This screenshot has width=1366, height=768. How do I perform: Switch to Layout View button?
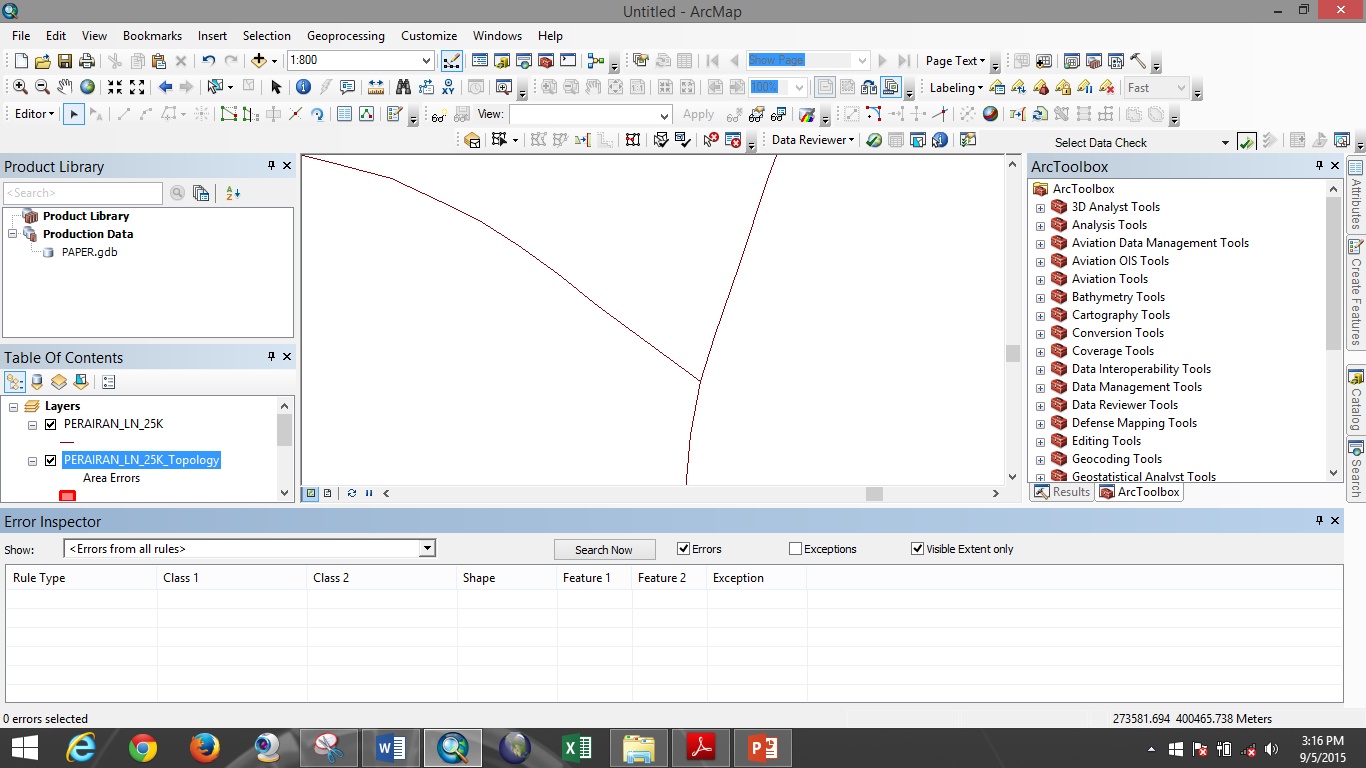coord(327,493)
